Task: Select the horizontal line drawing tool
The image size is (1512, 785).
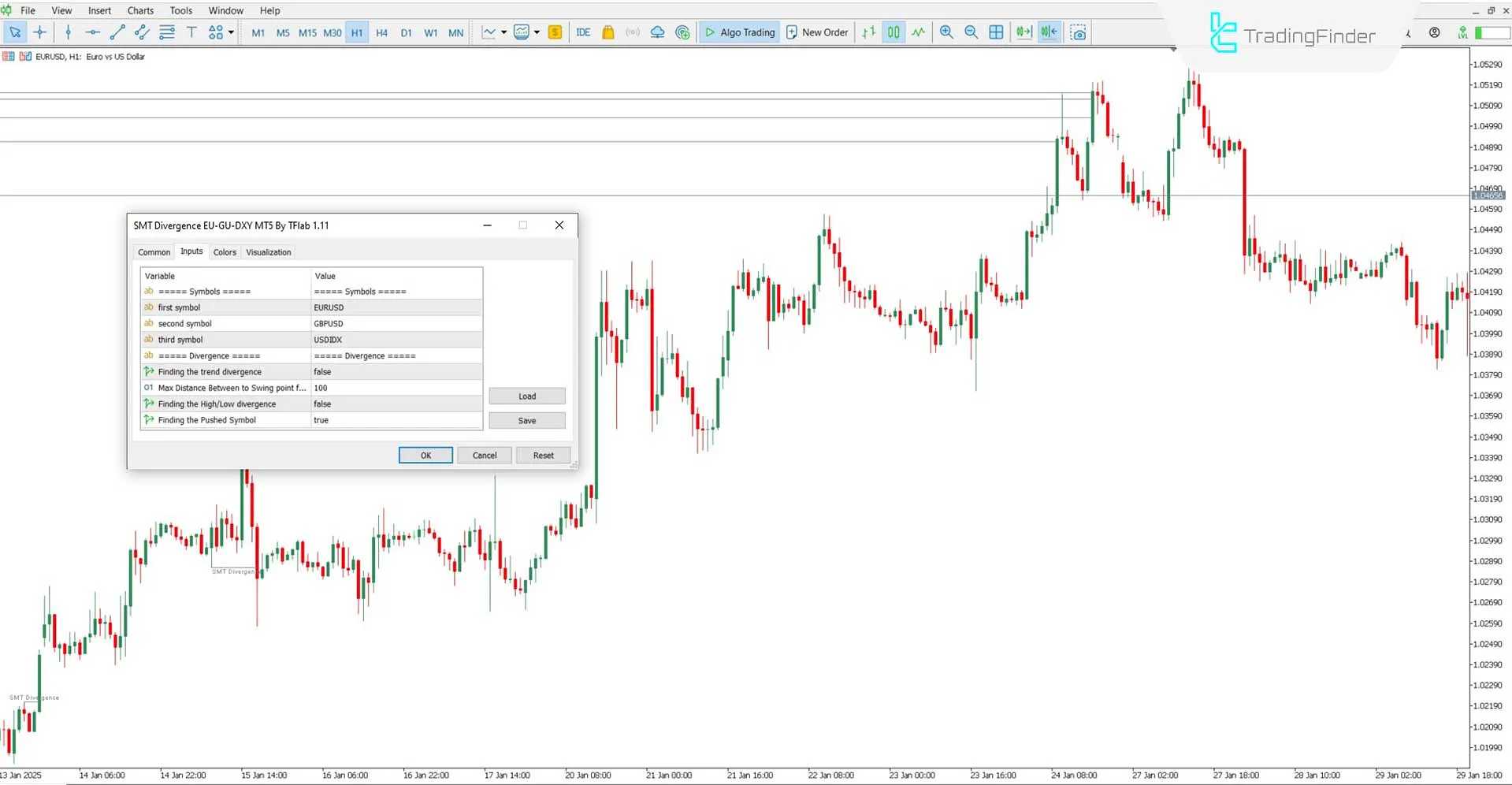Action: pyautogui.click(x=93, y=32)
